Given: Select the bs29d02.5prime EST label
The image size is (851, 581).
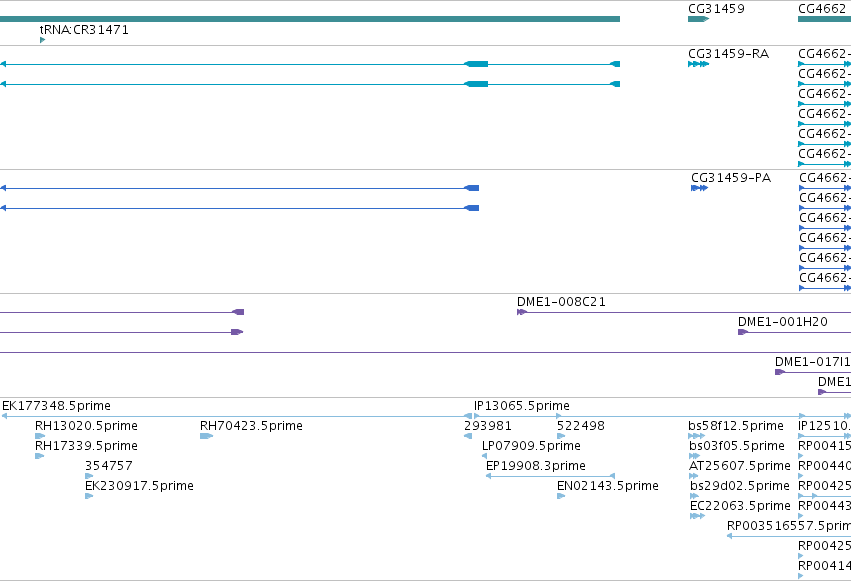Looking at the screenshot, I should click(740, 486).
